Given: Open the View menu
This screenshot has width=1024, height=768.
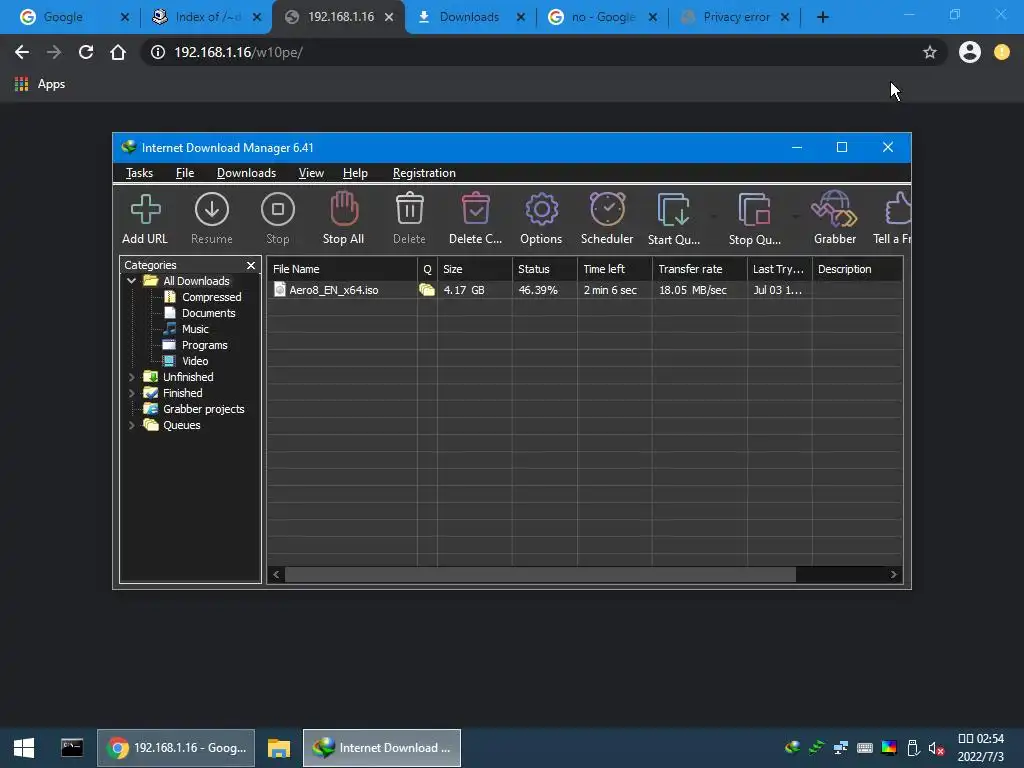Looking at the screenshot, I should tap(311, 173).
